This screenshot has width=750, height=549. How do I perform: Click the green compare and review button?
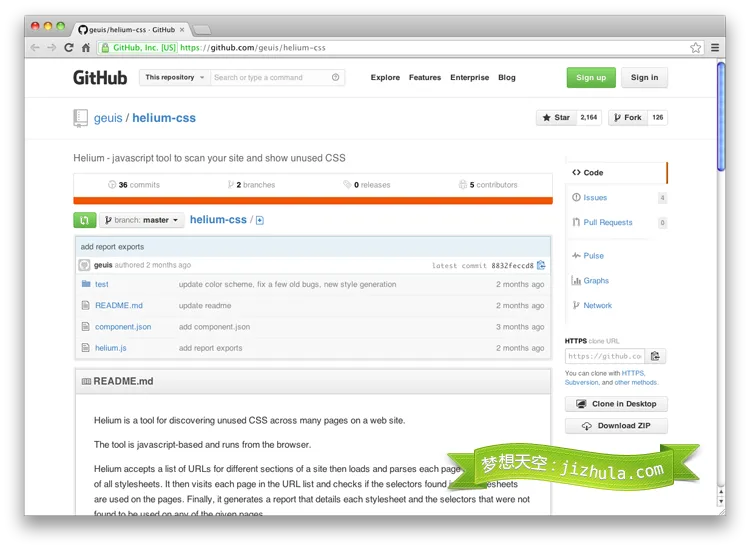pos(85,220)
